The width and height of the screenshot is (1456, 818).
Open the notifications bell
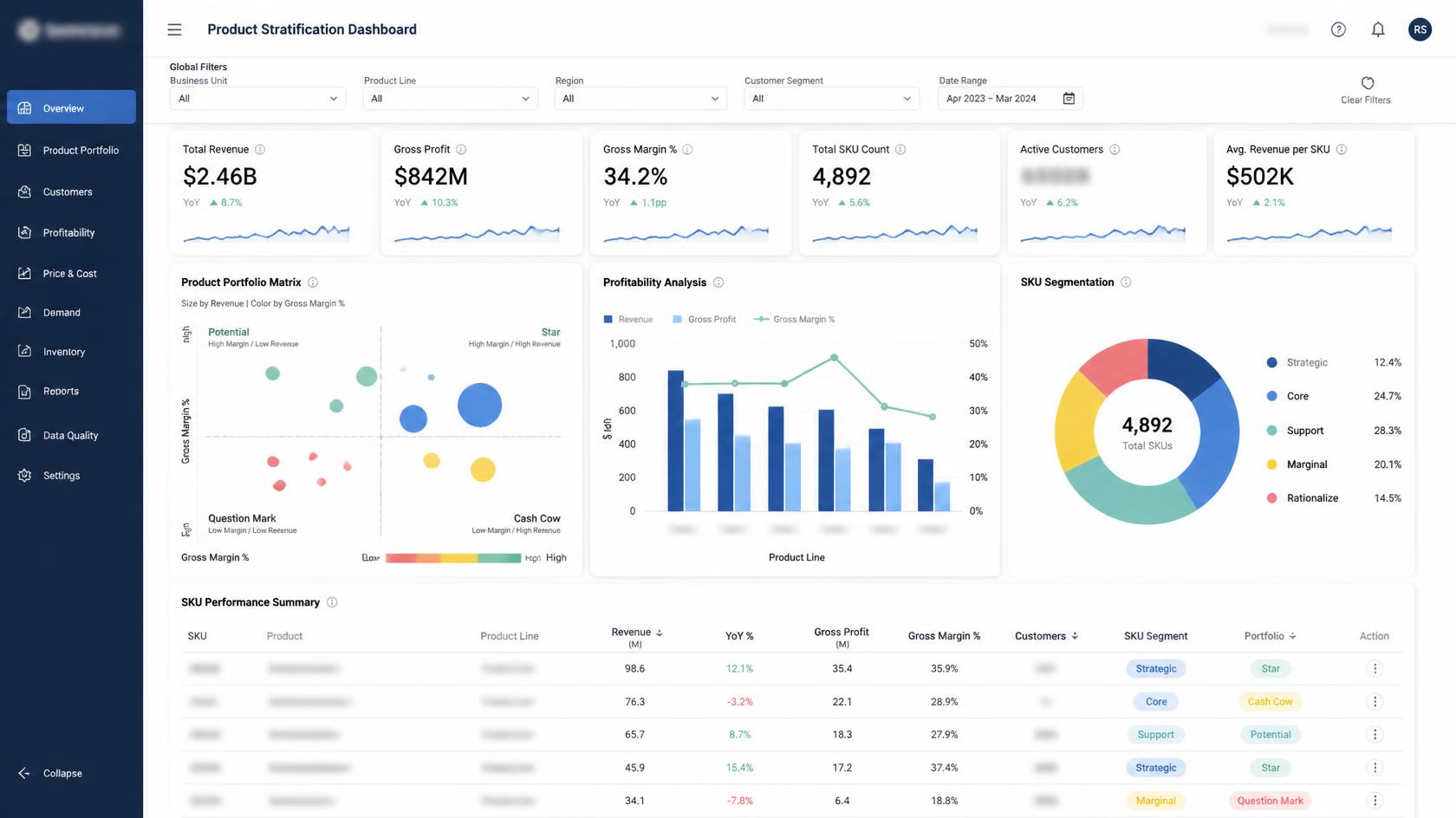pyautogui.click(x=1378, y=29)
